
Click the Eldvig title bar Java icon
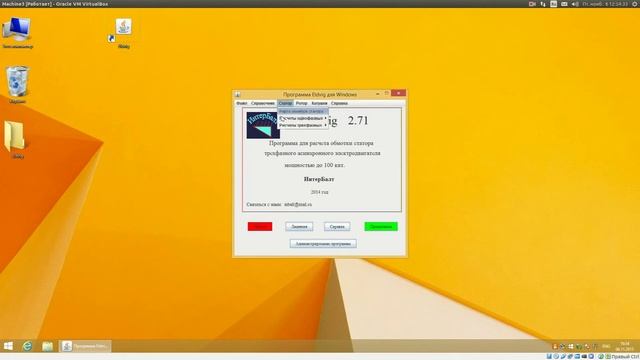(238, 94)
